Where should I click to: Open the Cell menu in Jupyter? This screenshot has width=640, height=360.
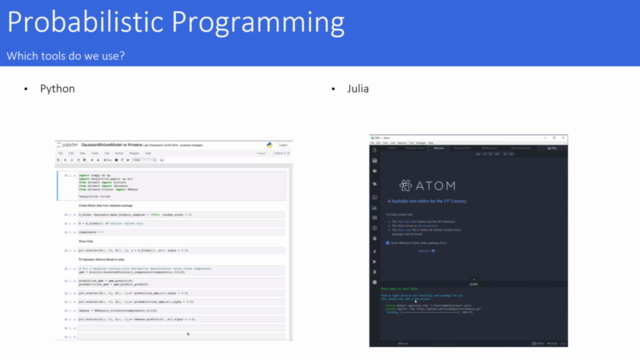tap(107, 153)
